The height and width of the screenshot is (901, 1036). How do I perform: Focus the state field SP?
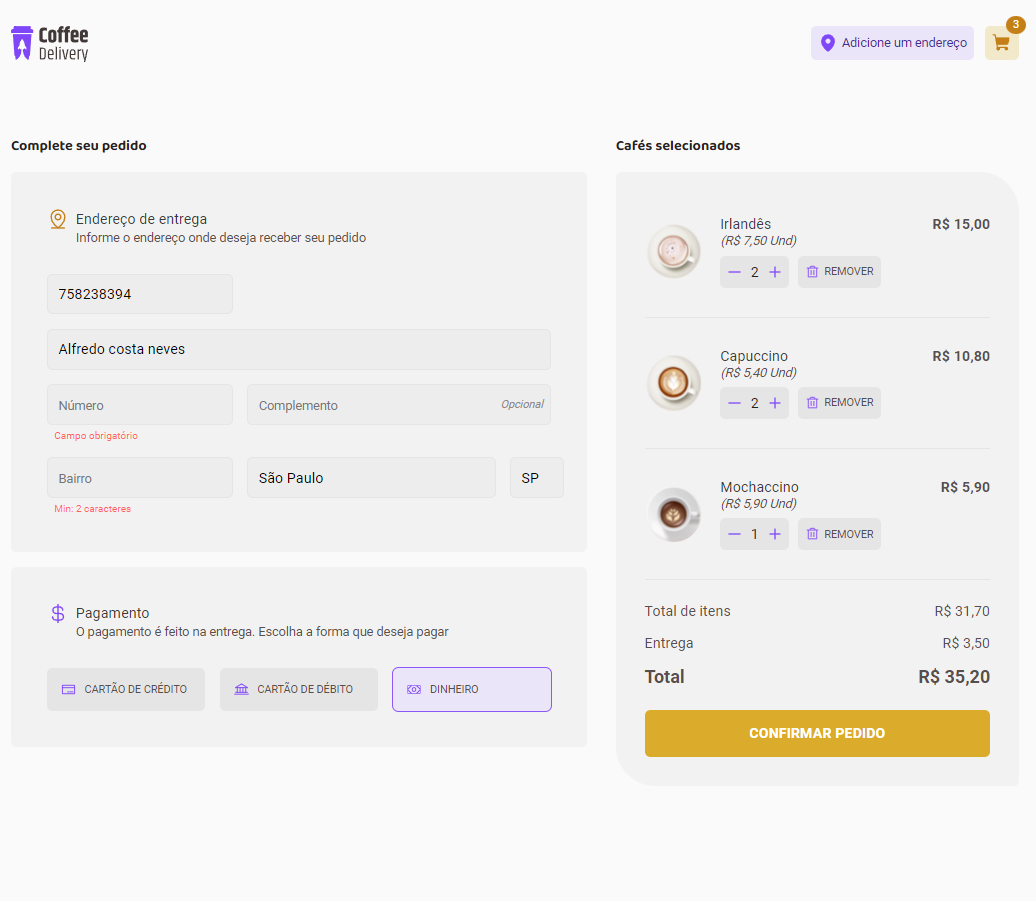click(x=536, y=478)
